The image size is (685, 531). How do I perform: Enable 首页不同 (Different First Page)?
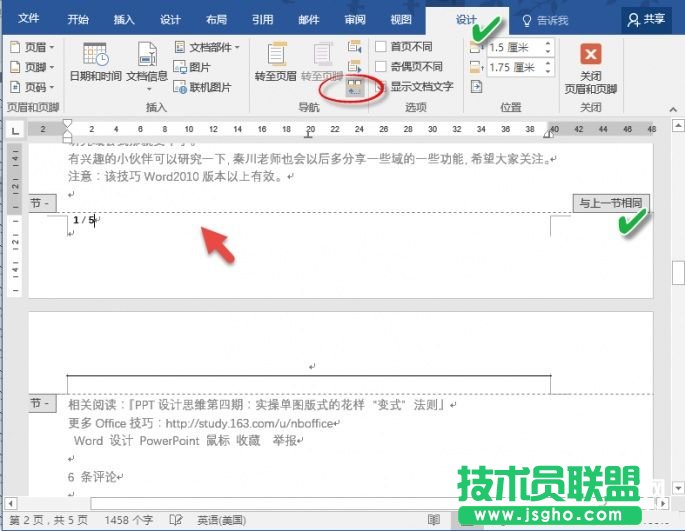382,47
